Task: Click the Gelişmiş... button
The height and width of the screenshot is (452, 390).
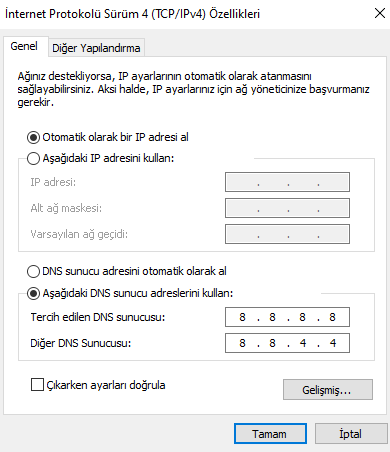Action: pyautogui.click(x=328, y=389)
